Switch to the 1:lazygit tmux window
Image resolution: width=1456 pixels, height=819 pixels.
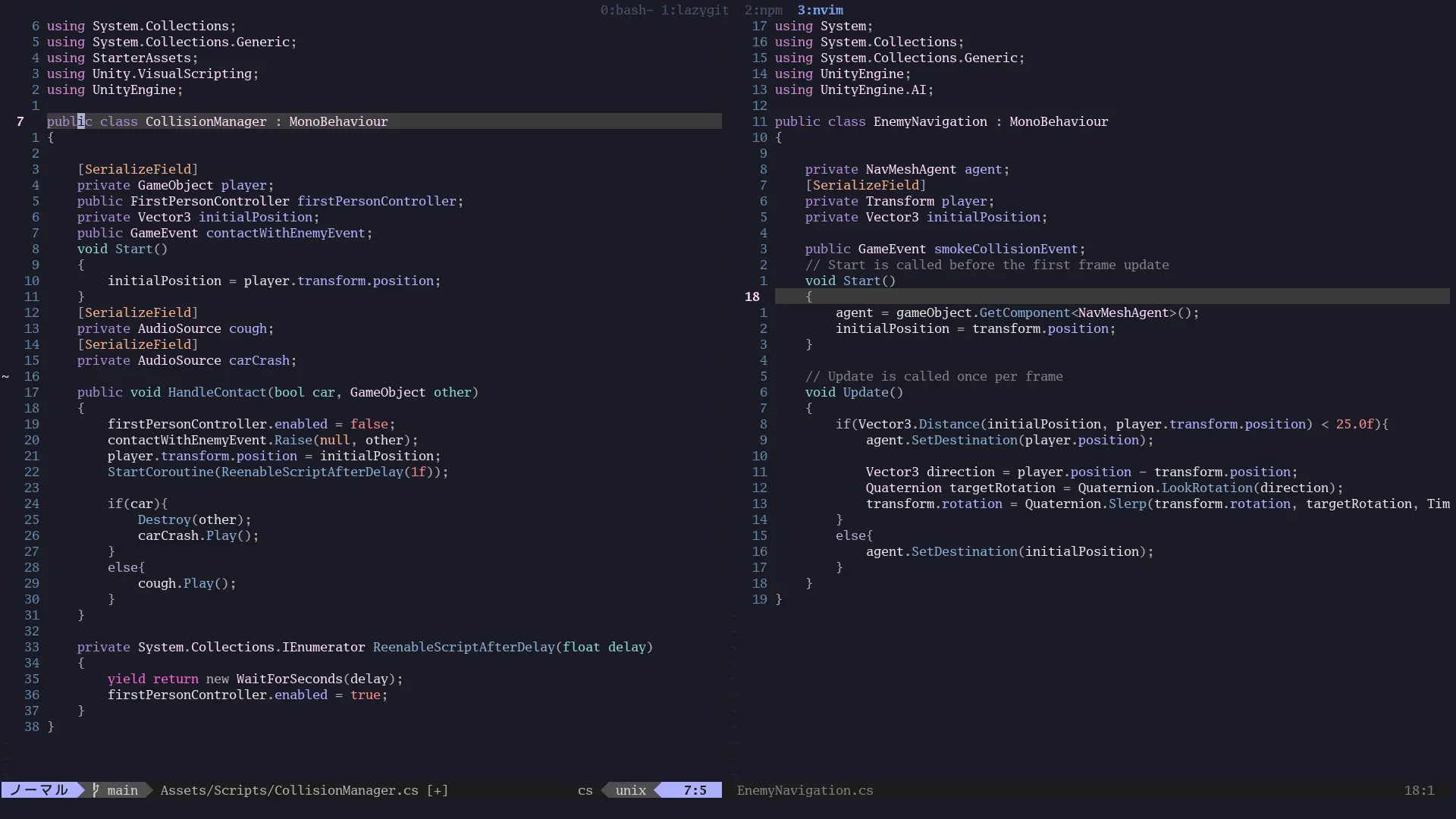(x=695, y=10)
